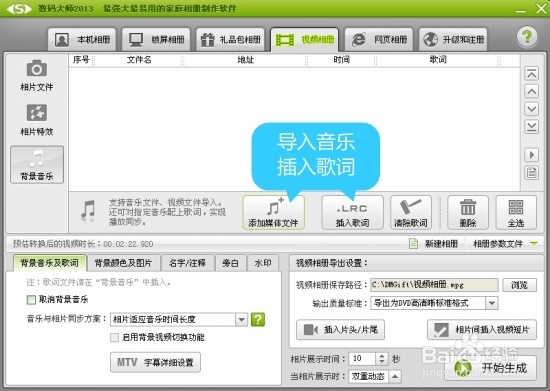Click the app logo in title bar
Screen dimensions: 550x391
tap(19, 9)
